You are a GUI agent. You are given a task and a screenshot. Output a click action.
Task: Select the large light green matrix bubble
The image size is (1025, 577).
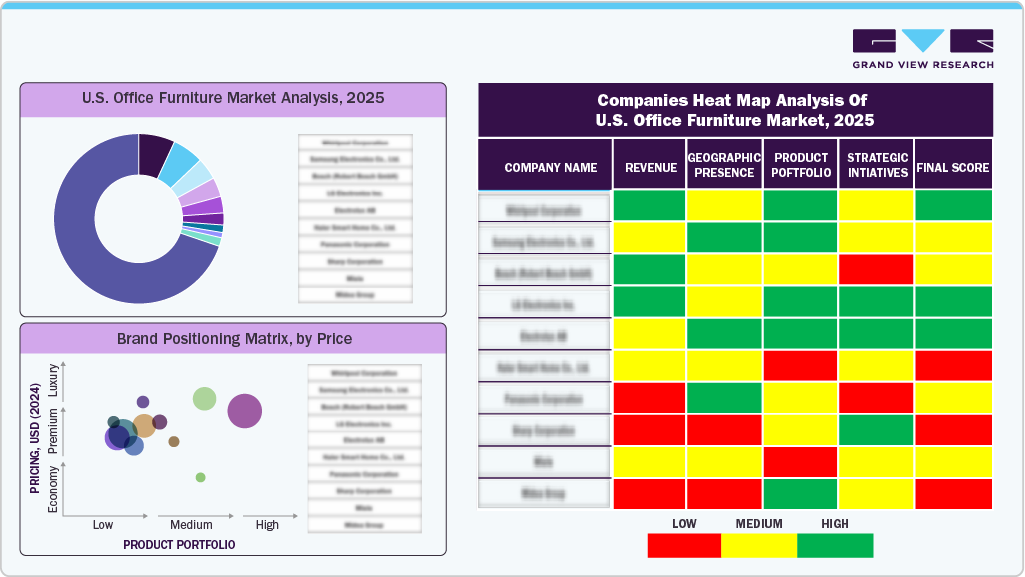[x=204, y=399]
